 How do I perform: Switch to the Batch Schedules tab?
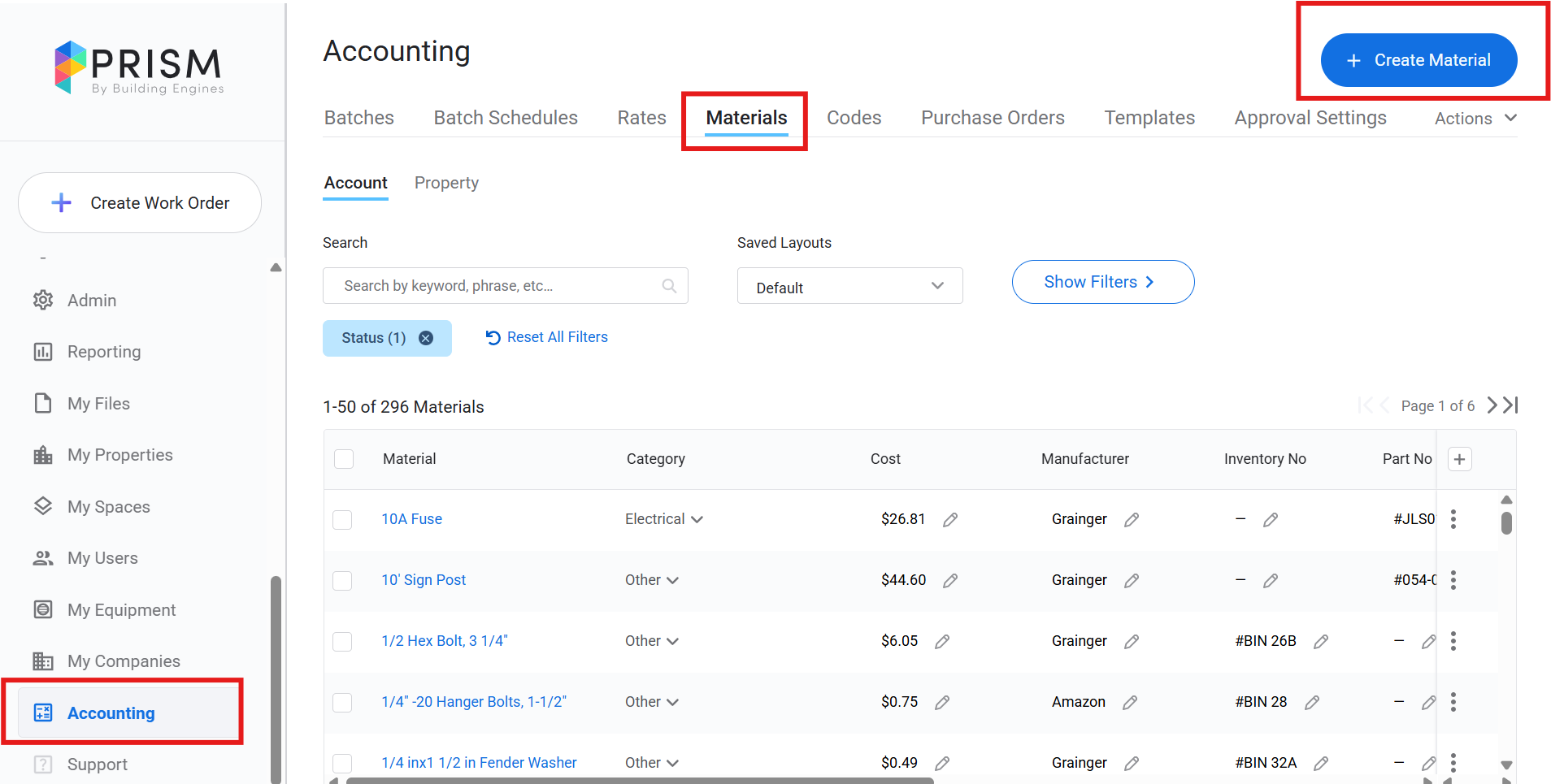506,118
